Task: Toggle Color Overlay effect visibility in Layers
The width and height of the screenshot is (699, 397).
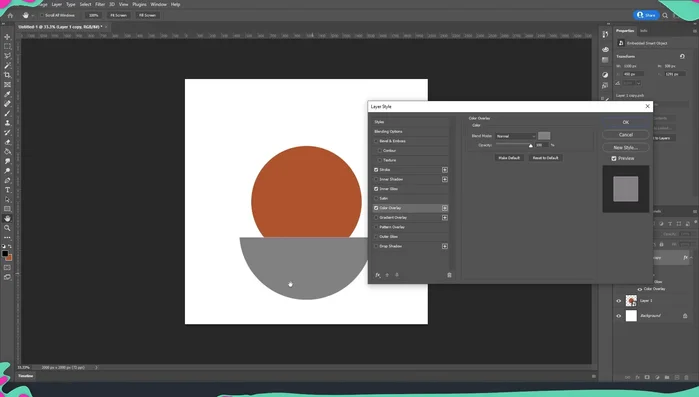Action: 640,289
